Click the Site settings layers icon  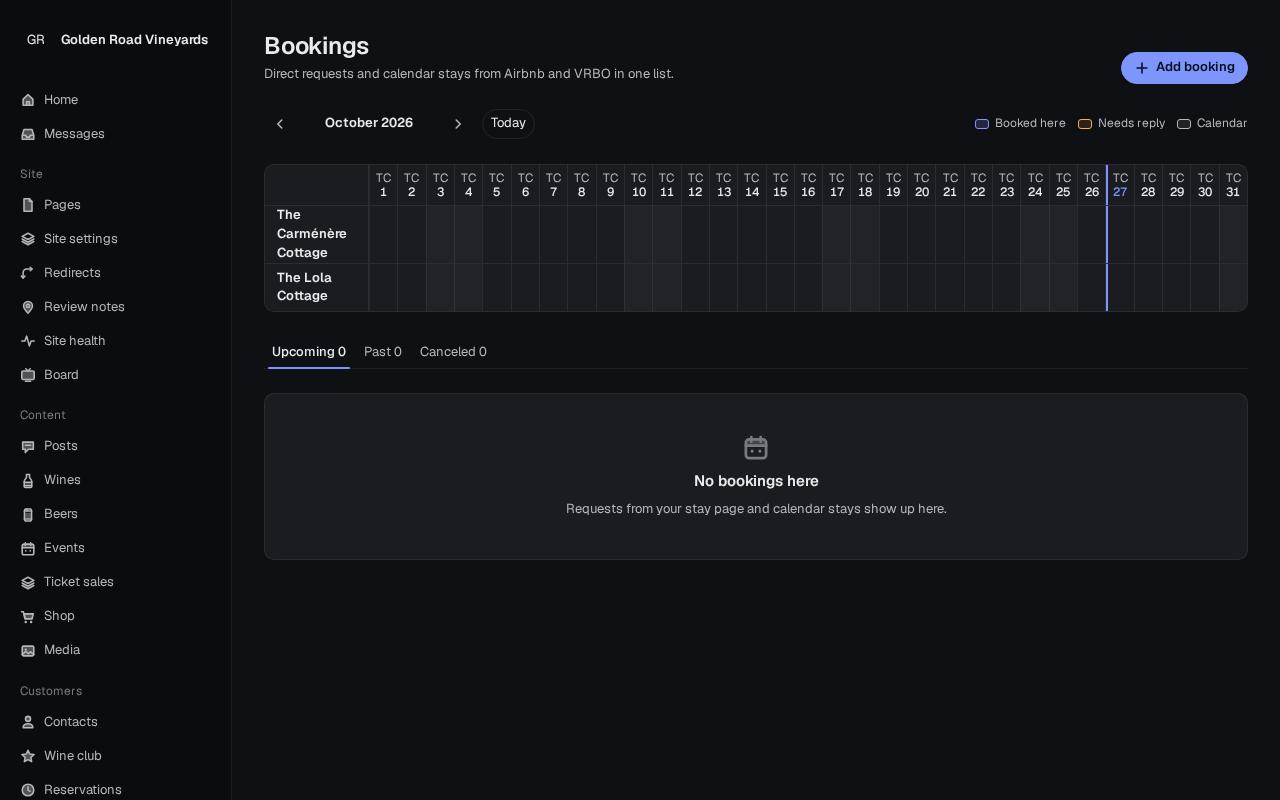pyautogui.click(x=28, y=239)
